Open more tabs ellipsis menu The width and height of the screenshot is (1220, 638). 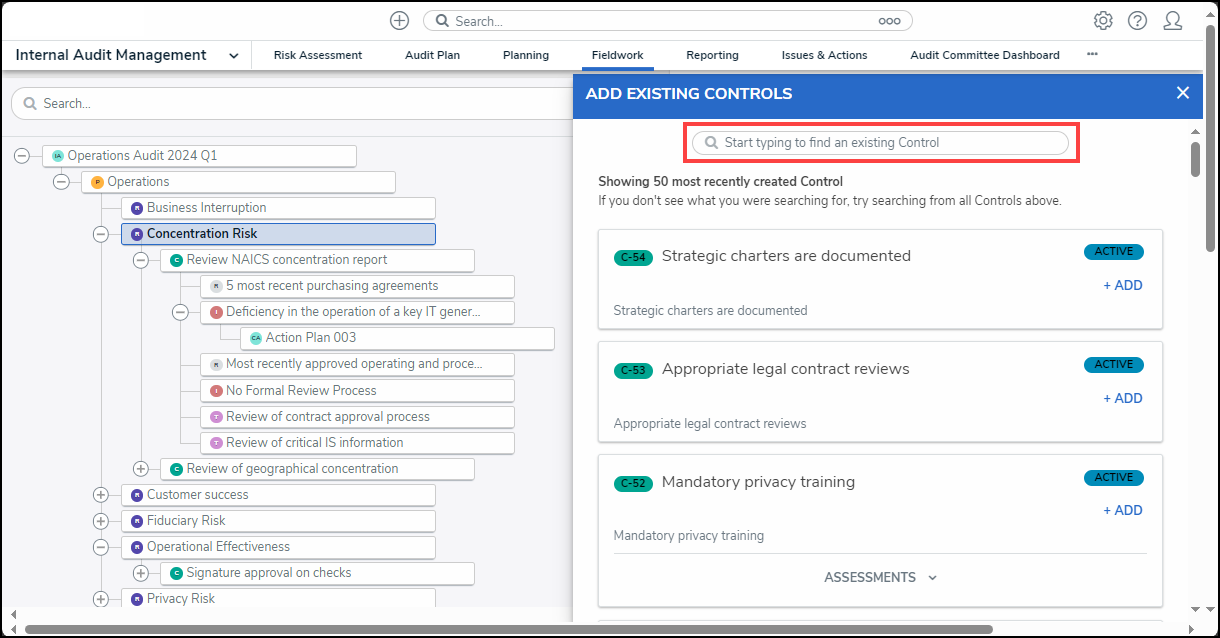1092,55
